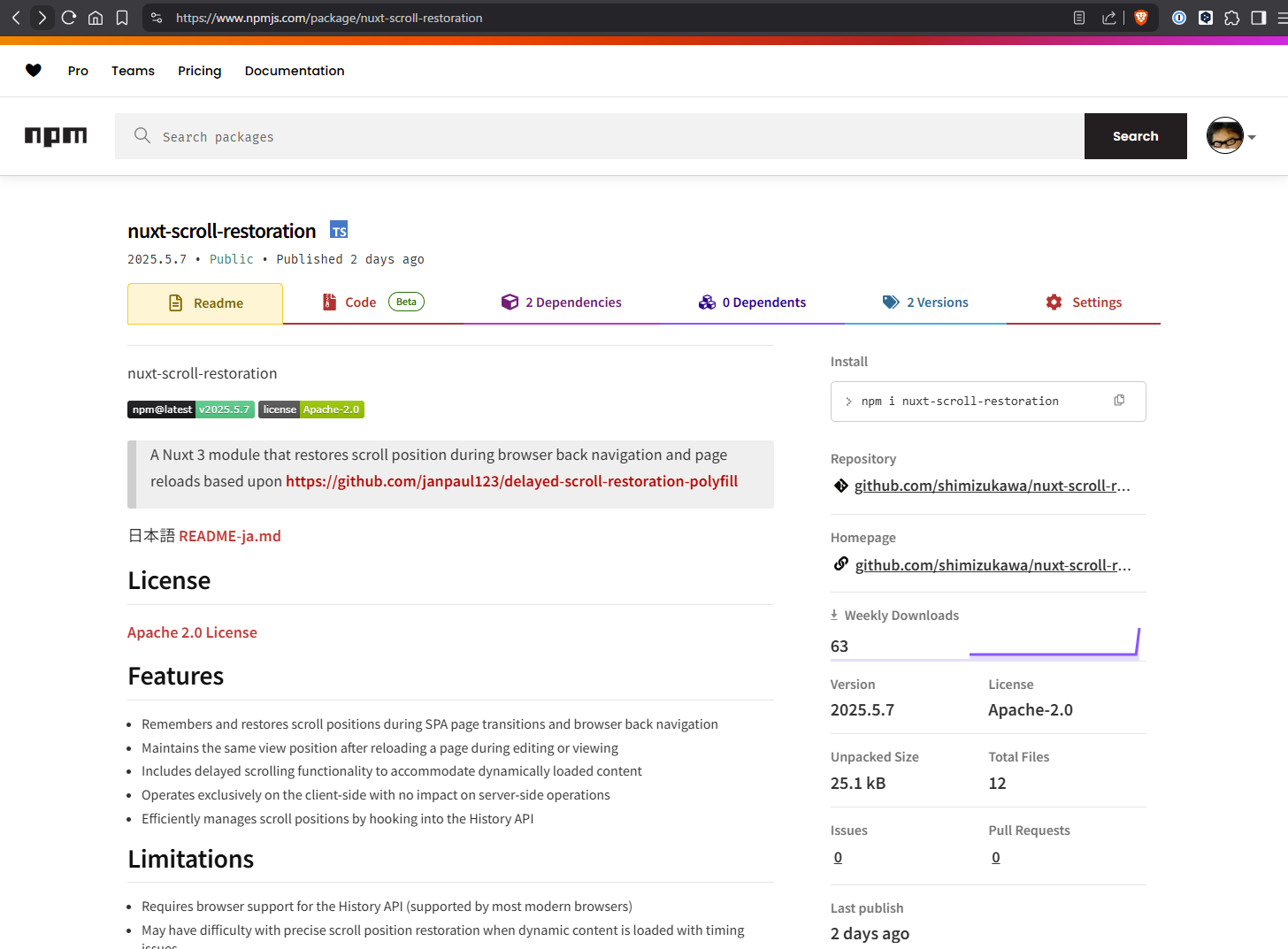The image size is (1288, 949).
Task: Click the version value 2025.5.7 in sidebar
Action: tap(862, 710)
